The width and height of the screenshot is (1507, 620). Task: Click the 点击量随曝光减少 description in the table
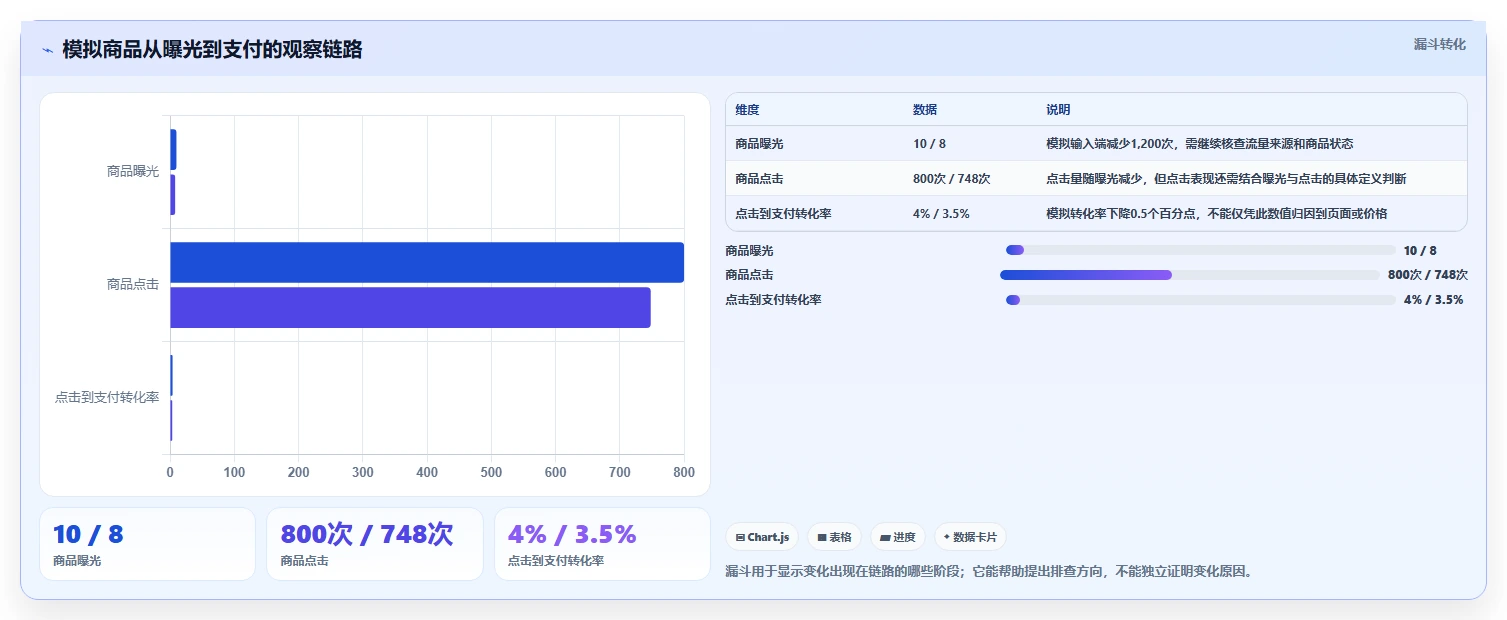coord(1226,179)
